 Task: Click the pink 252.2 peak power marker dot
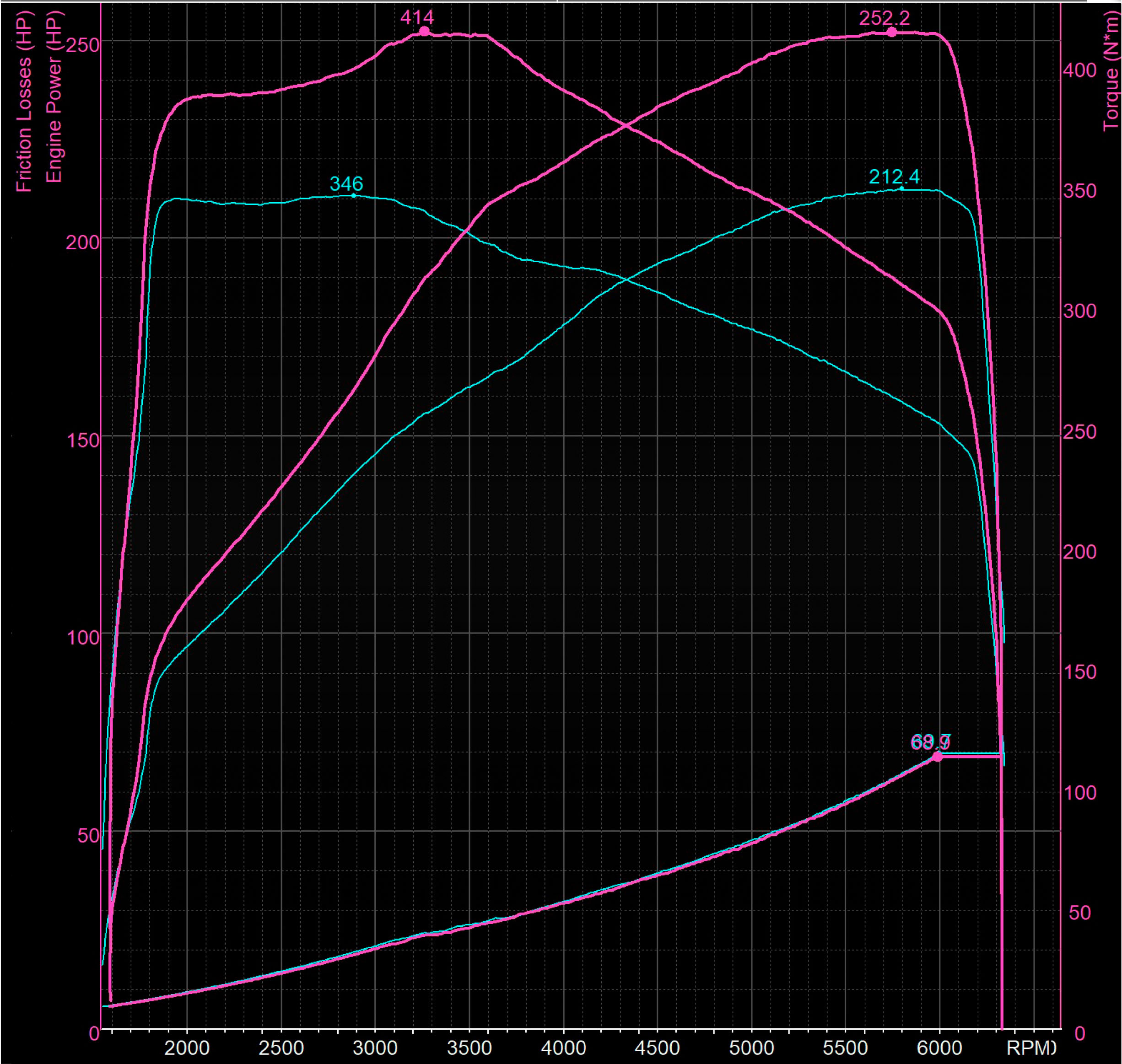coord(892,32)
